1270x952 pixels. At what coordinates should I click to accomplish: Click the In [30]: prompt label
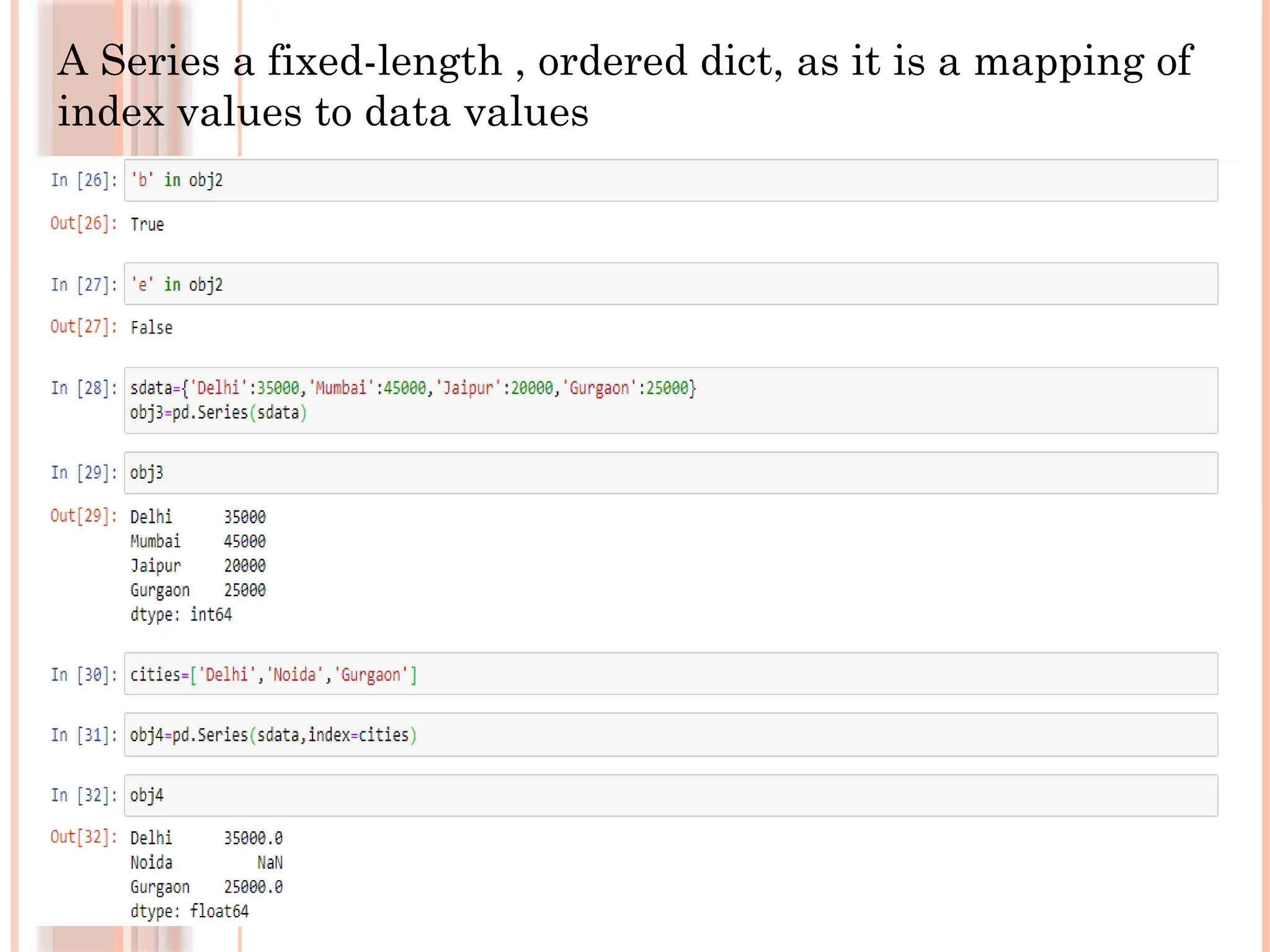pyautogui.click(x=84, y=674)
